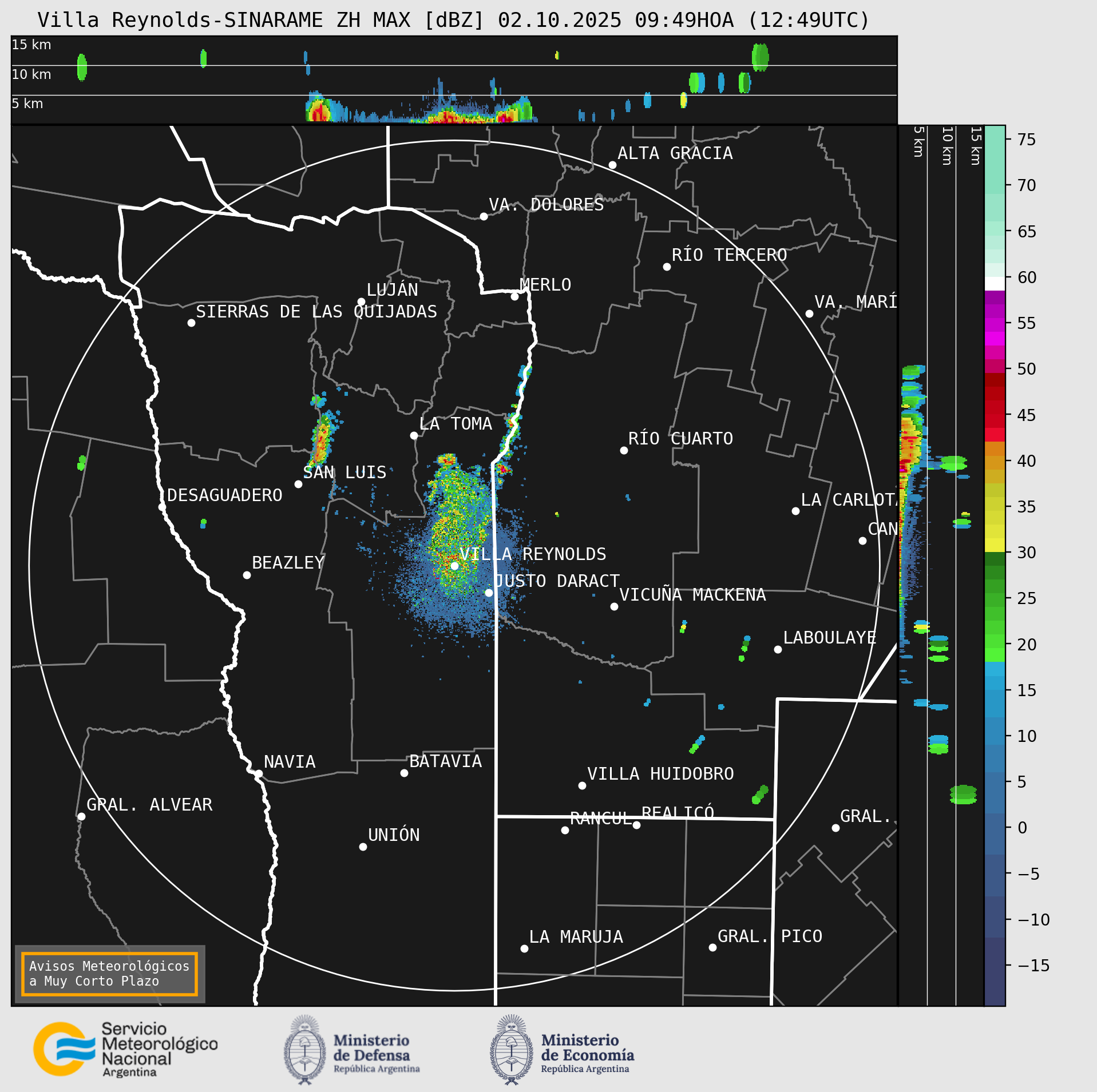Viewport: 1097px width, 1092px height.
Task: Click the Alta Gracia city marker
Action: [x=612, y=165]
